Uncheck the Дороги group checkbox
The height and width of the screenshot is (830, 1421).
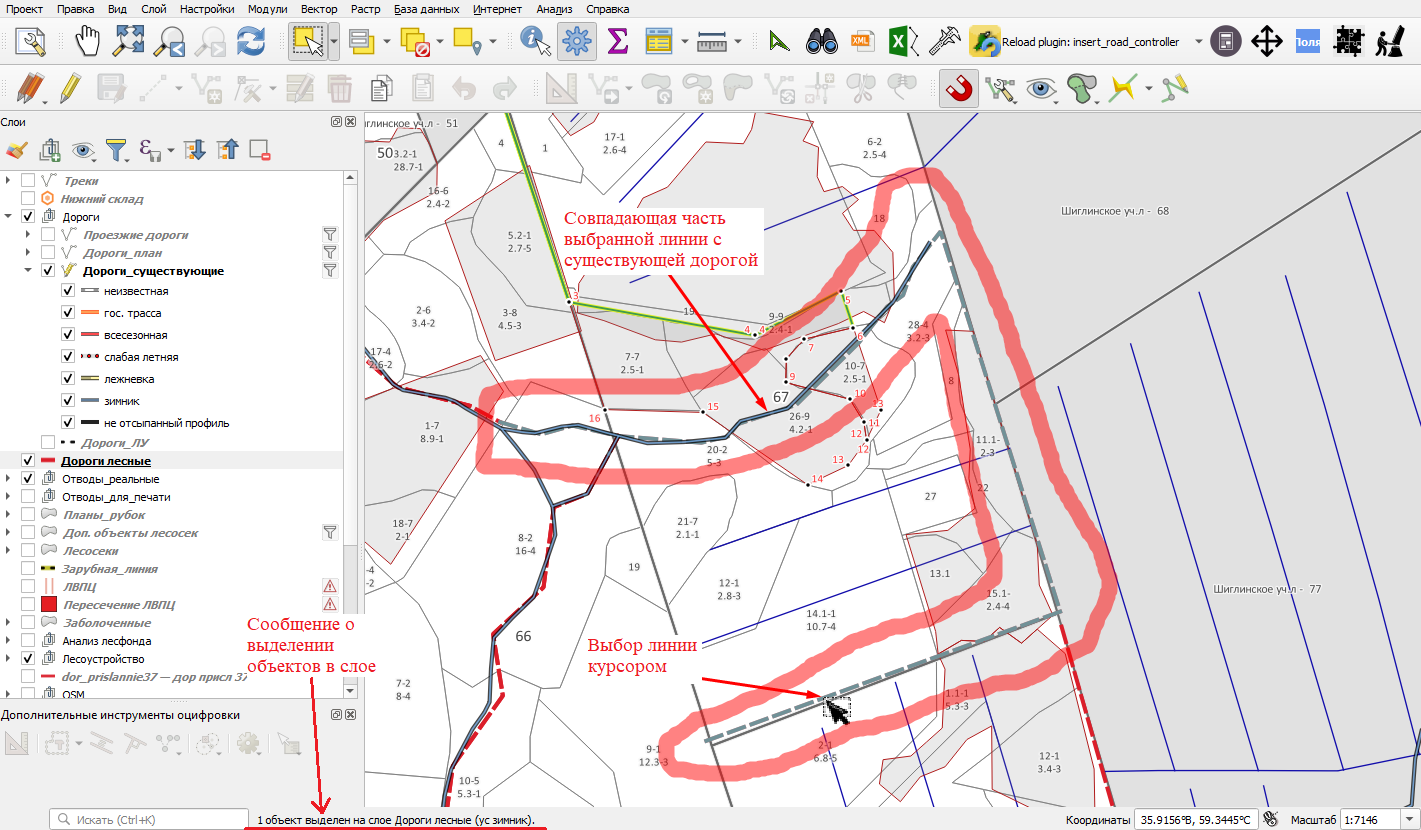tap(28, 217)
